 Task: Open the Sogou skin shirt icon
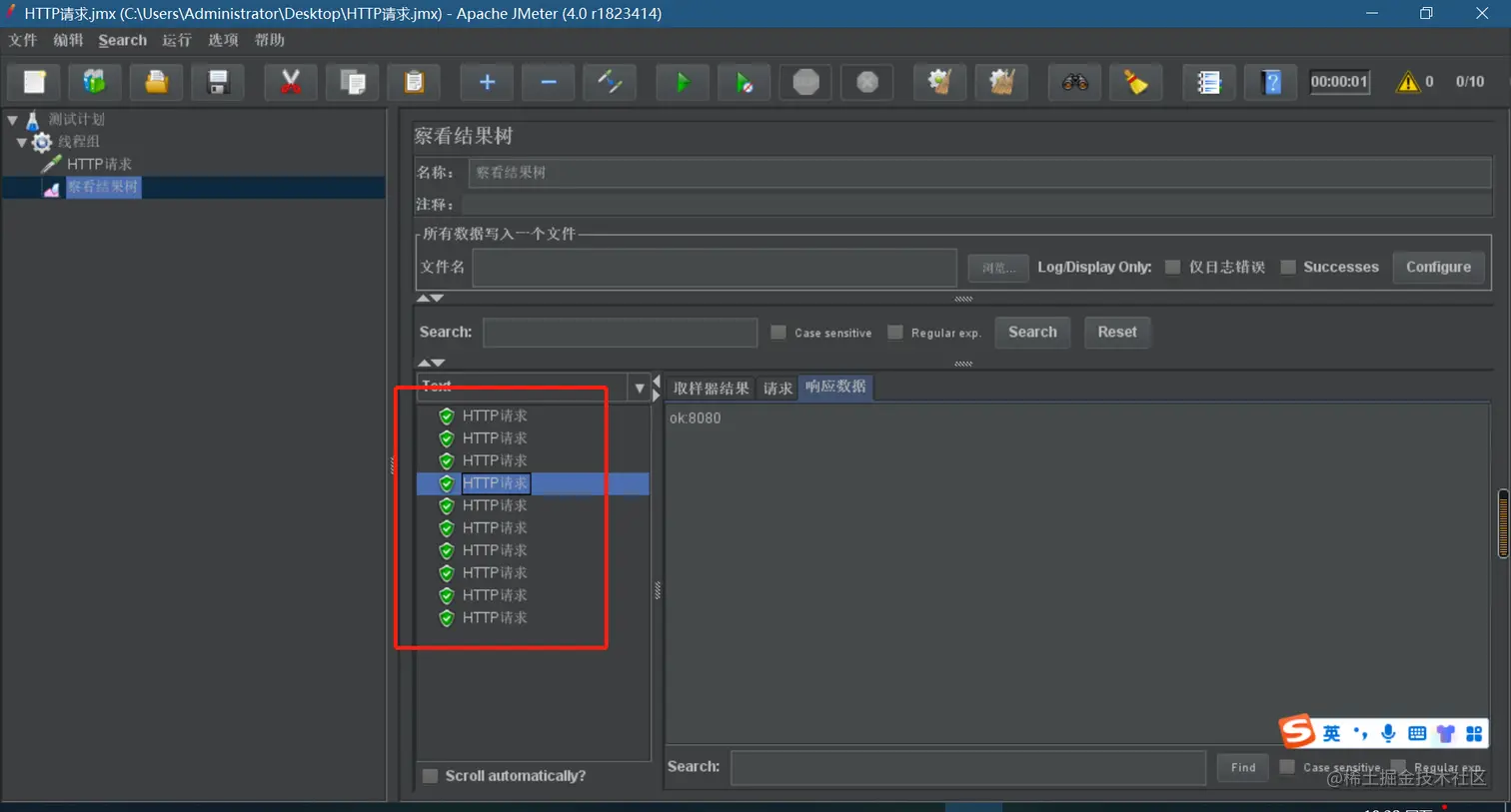(1445, 733)
